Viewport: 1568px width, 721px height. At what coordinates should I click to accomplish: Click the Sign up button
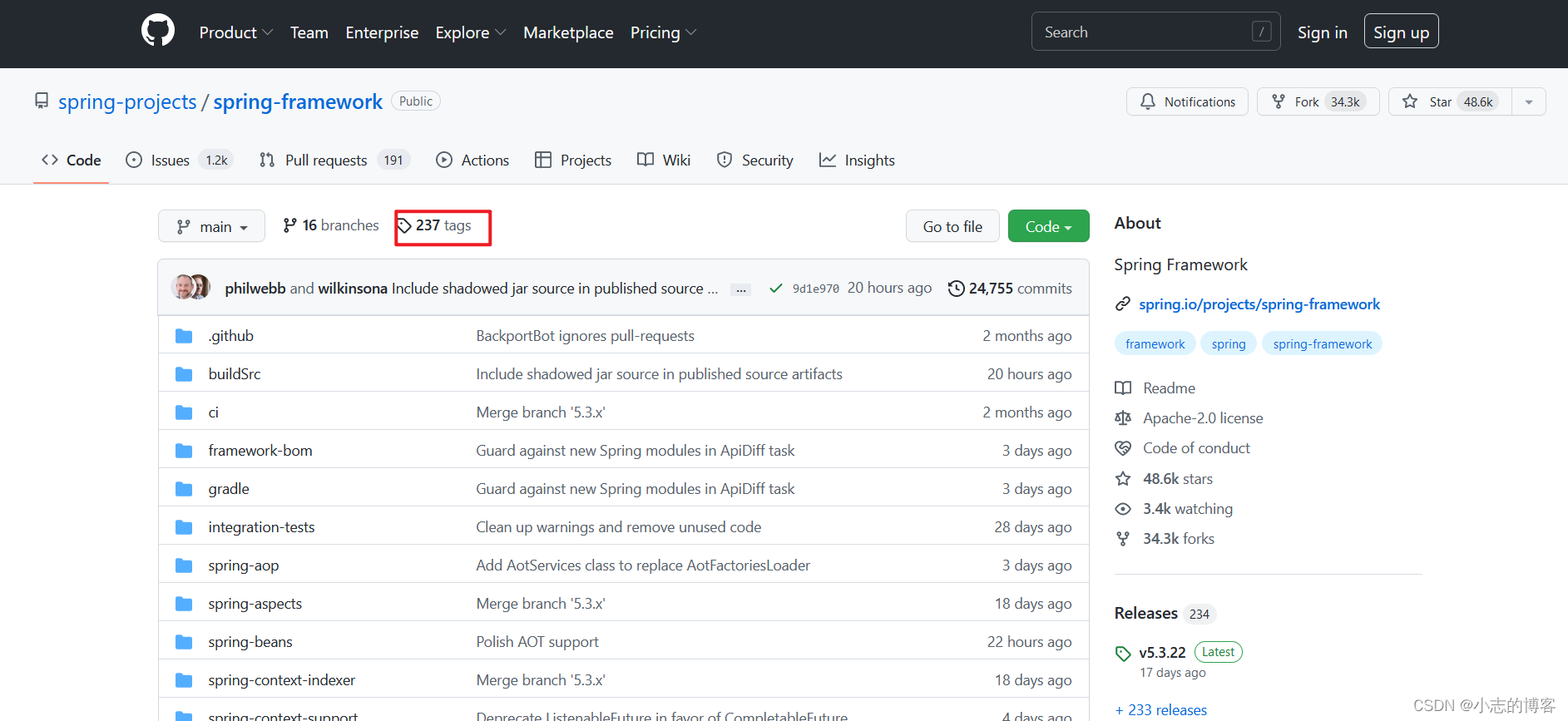1401,32
